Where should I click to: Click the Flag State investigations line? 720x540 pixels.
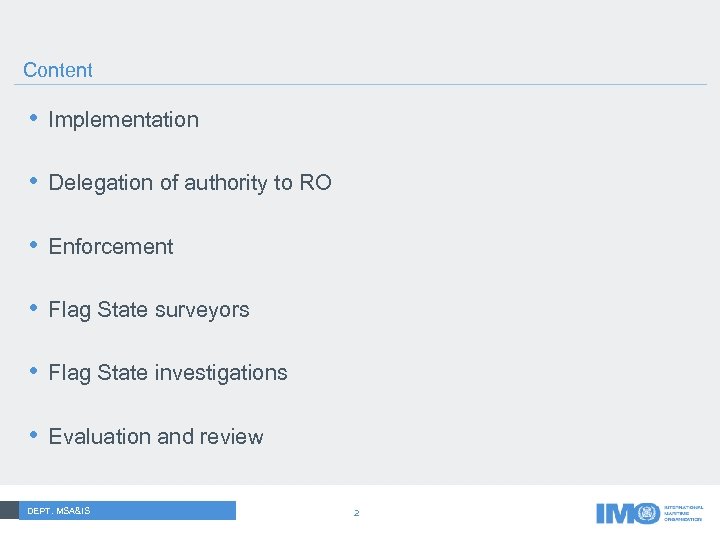pos(167,373)
